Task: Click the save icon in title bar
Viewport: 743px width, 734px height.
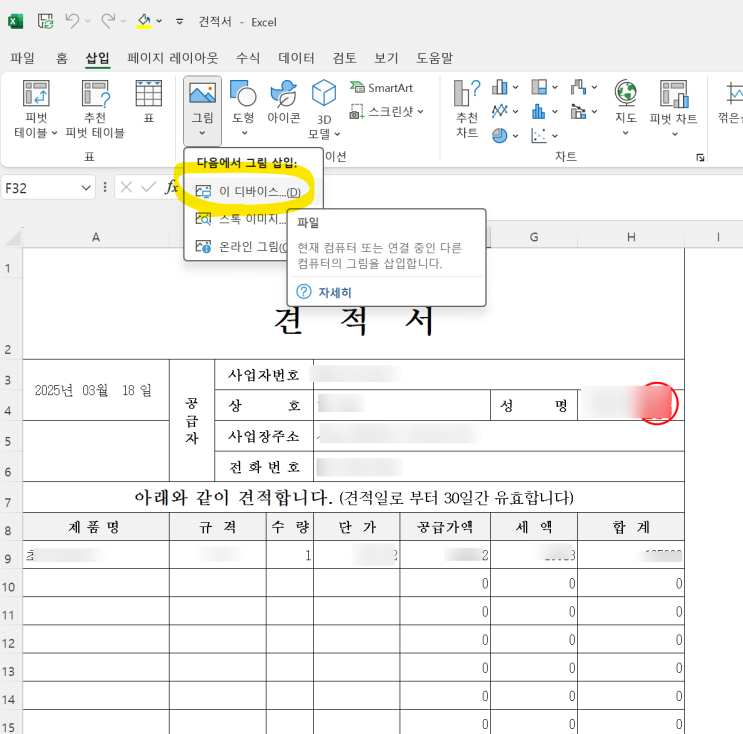Action: pos(45,21)
